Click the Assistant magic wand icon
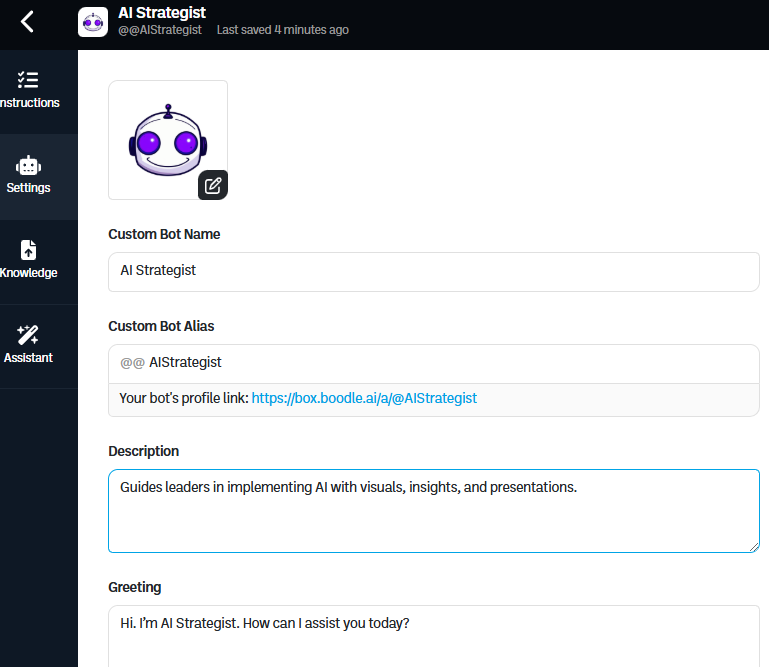 click(28, 335)
